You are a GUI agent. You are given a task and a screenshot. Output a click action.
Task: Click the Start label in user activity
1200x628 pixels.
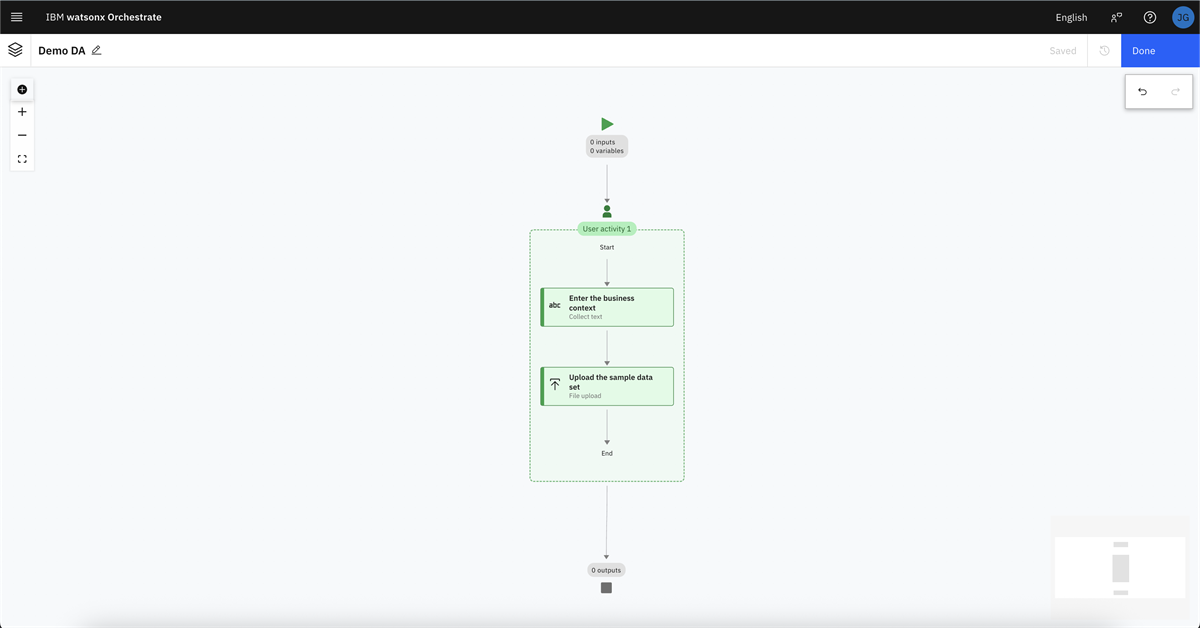tap(607, 247)
